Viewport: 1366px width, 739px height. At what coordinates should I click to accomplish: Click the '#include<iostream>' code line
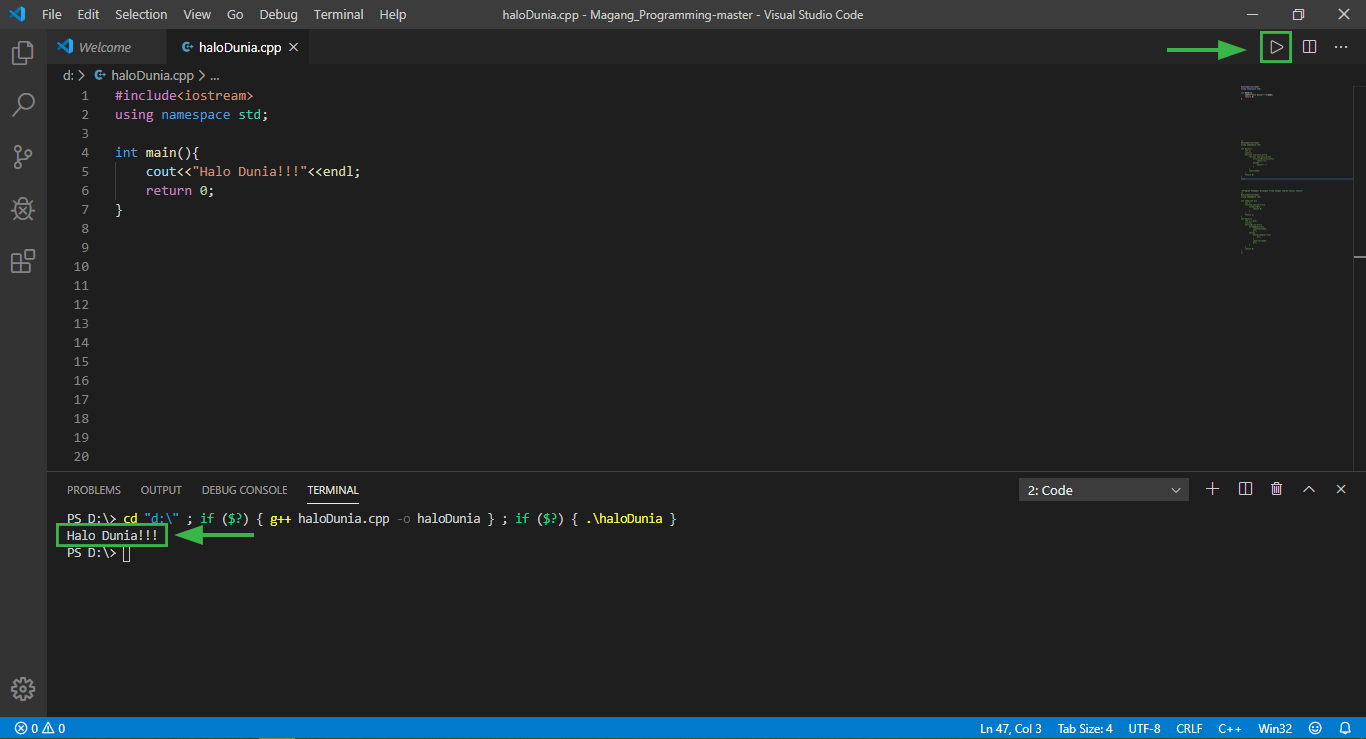(184, 95)
